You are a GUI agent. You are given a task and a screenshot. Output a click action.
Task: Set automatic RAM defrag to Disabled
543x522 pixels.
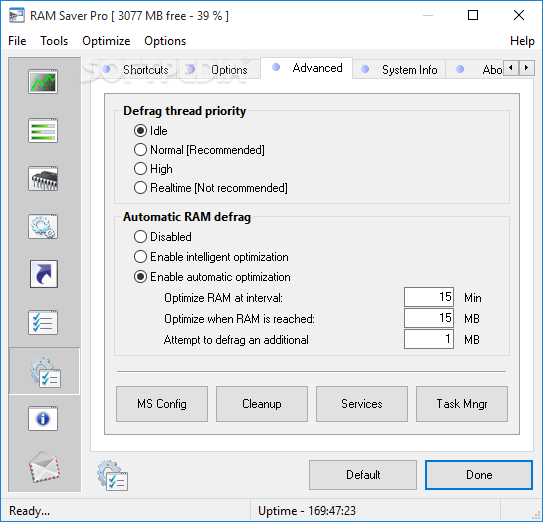(163, 237)
